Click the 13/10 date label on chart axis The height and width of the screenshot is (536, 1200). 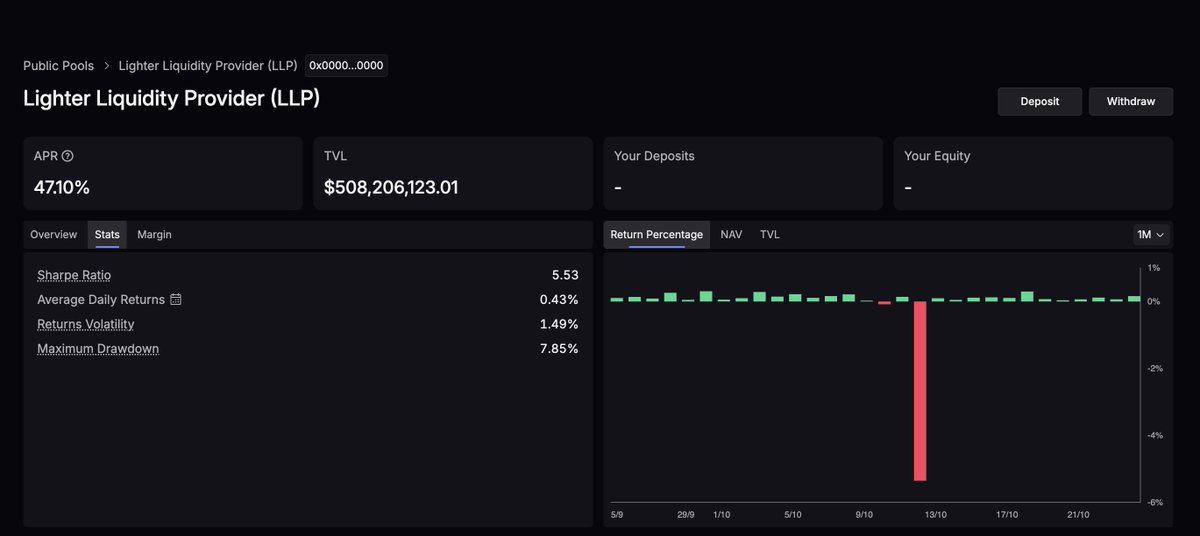[x=936, y=515]
